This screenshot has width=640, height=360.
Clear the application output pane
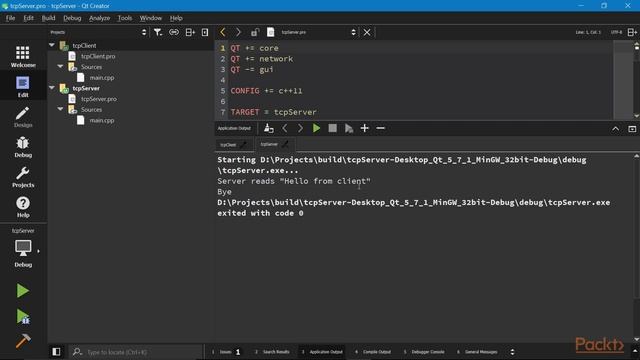click(268, 128)
